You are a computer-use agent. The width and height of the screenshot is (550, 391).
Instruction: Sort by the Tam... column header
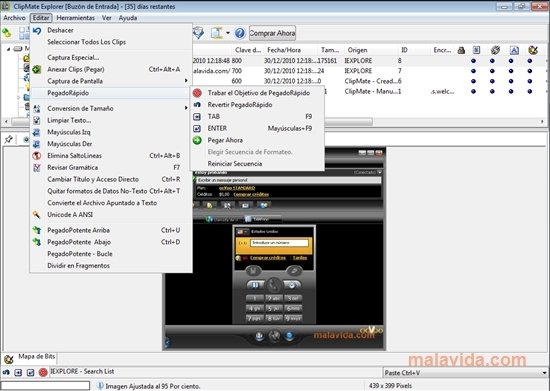[x=330, y=50]
